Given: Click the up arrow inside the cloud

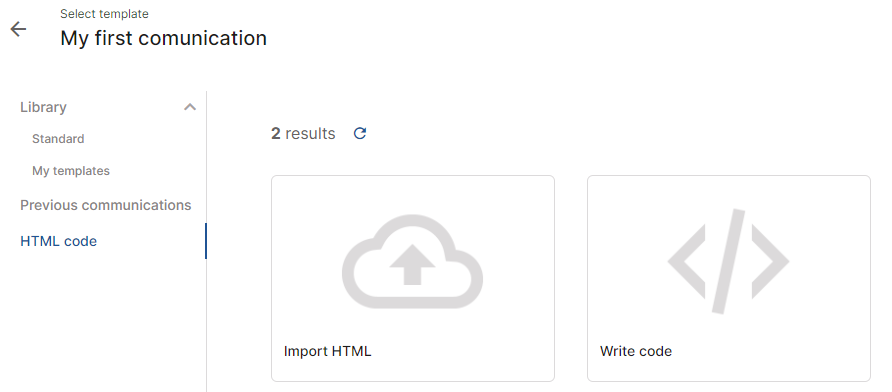Looking at the screenshot, I should [x=412, y=266].
